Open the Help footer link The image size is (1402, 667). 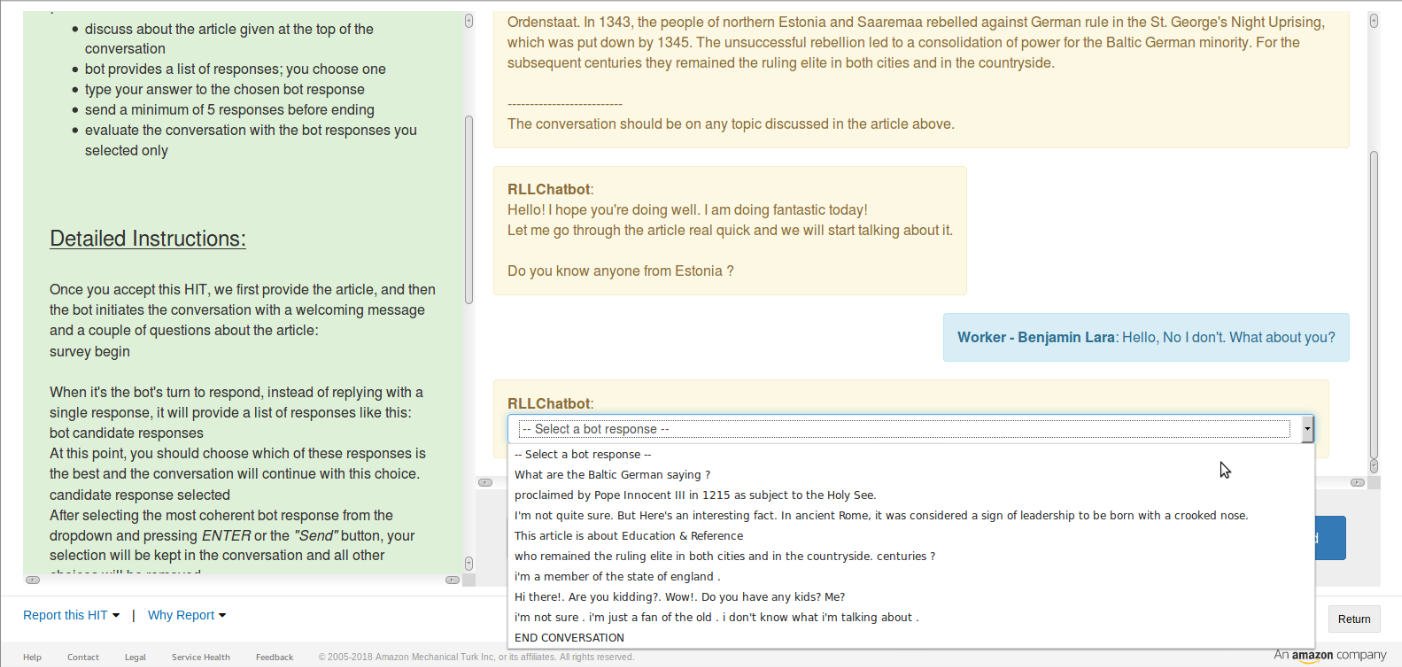pyautogui.click(x=32, y=657)
